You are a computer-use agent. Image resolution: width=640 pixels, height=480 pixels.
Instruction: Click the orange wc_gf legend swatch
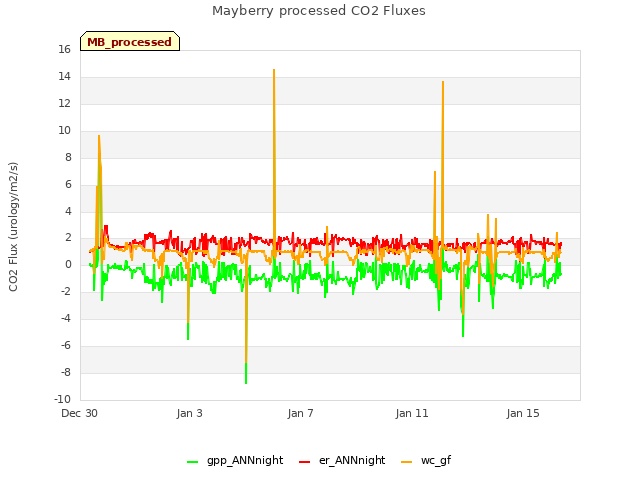[407, 462]
